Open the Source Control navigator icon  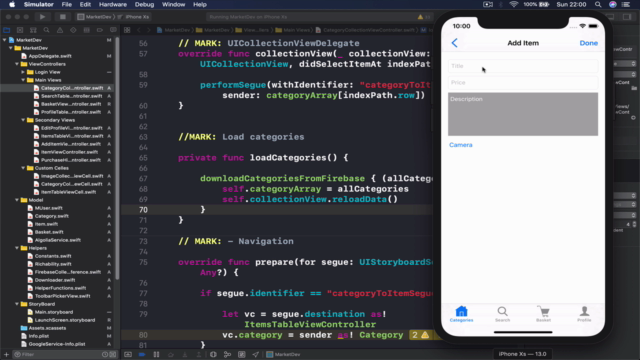(x=20, y=30)
